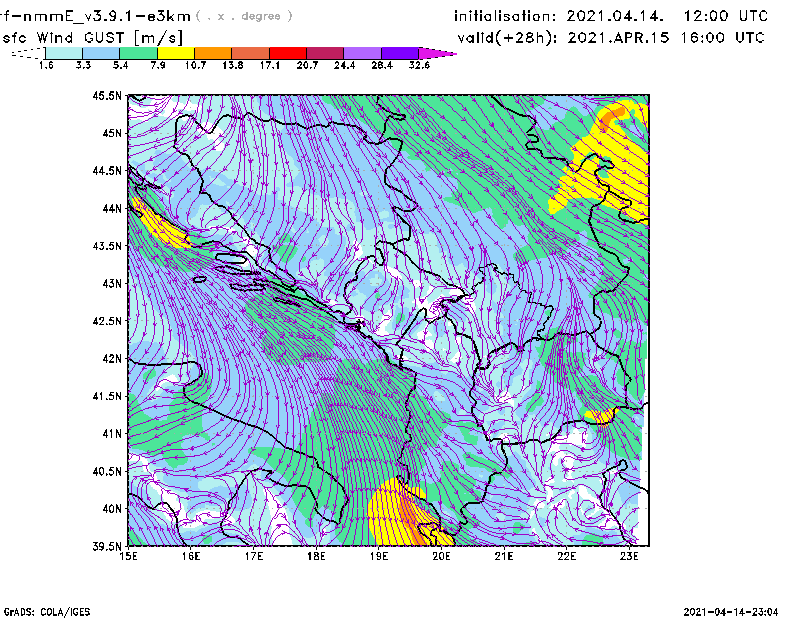The width and height of the screenshot is (800, 618).
Task: Click the '2021-04-14-23:04' footer timestamp
Action: pyautogui.click(x=731, y=612)
